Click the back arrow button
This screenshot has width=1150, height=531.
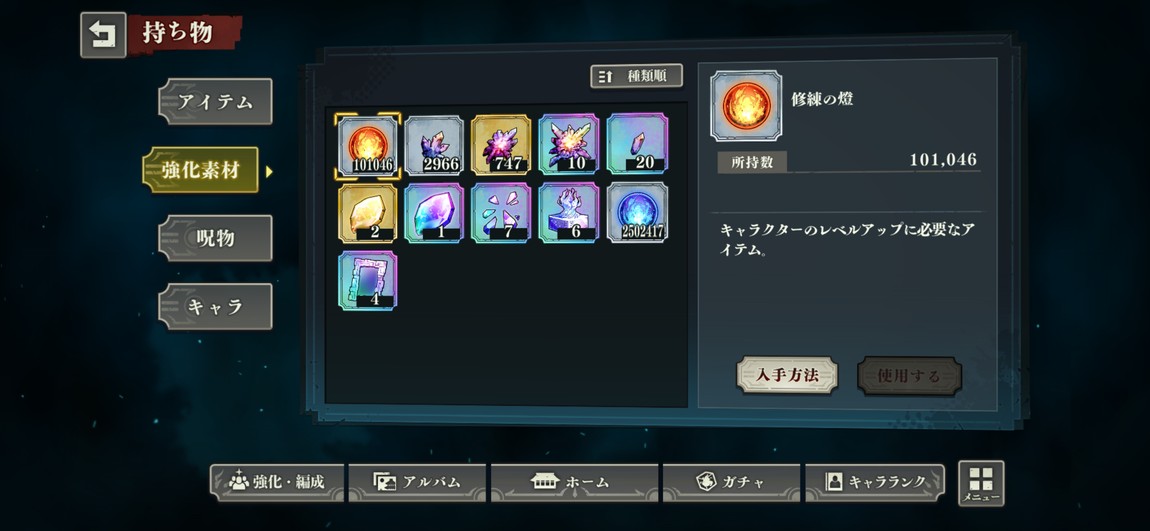(103, 34)
